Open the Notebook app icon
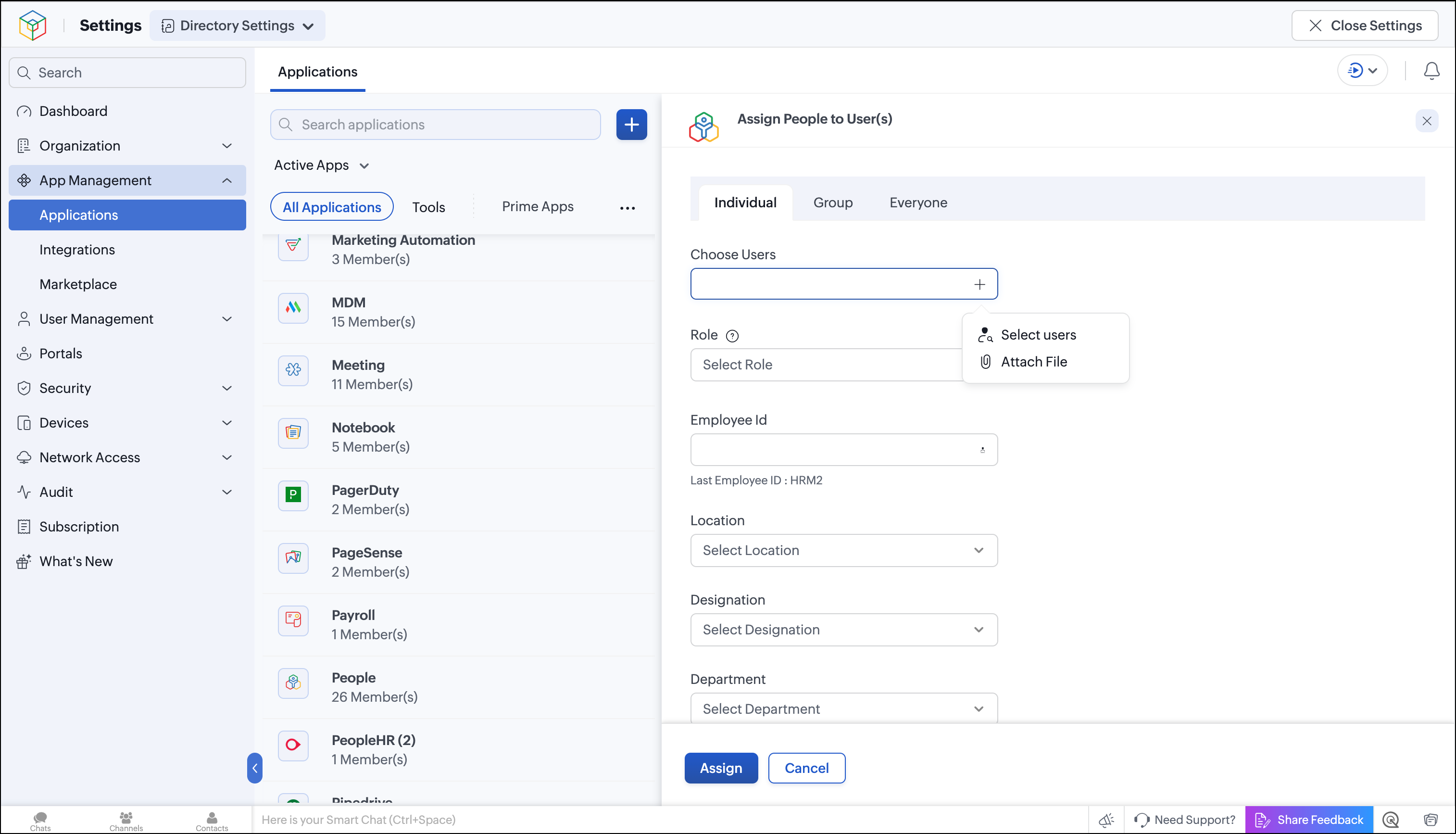This screenshot has width=1456, height=834. click(x=293, y=433)
